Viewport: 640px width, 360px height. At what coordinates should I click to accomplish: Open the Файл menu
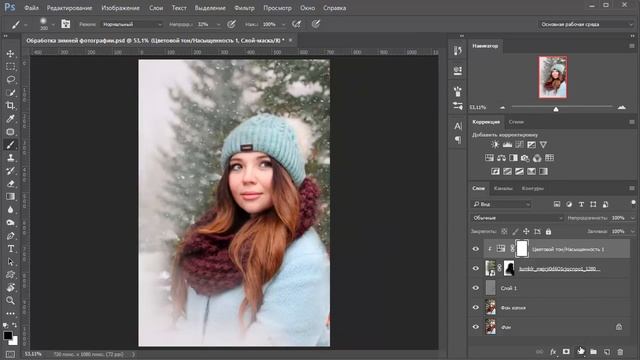[x=31, y=8]
